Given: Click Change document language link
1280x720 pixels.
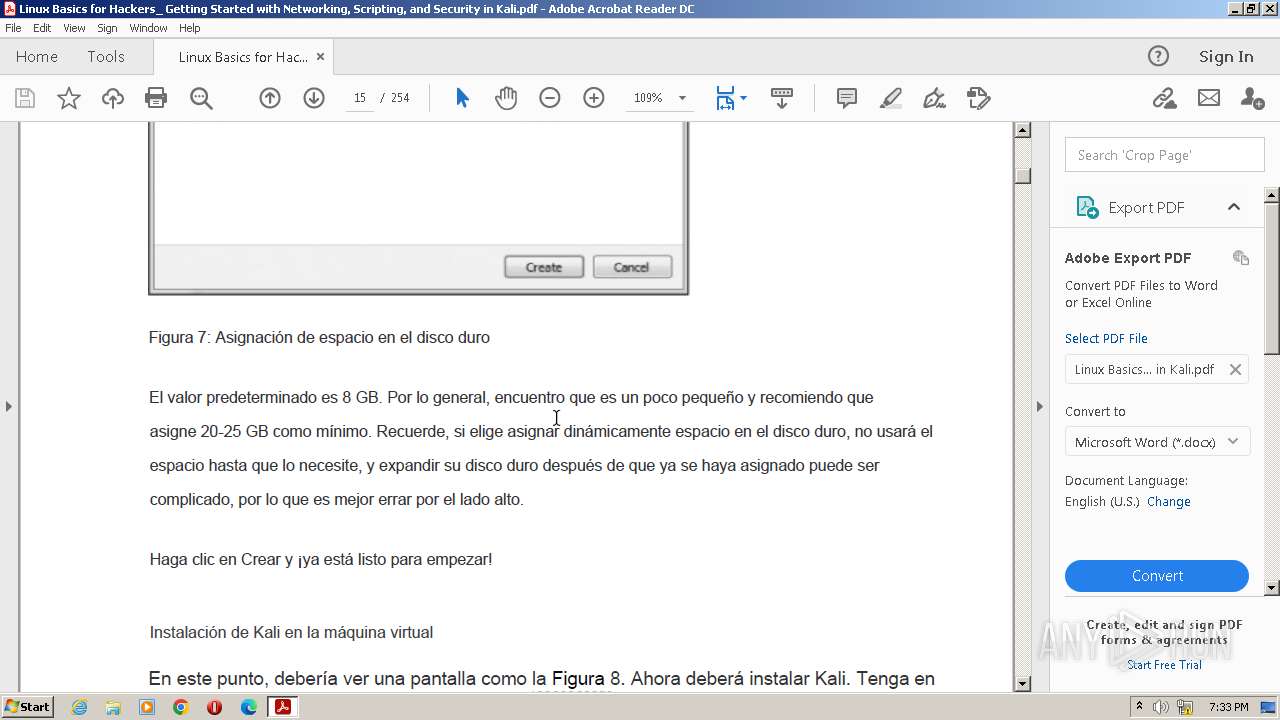Looking at the screenshot, I should tap(1169, 502).
